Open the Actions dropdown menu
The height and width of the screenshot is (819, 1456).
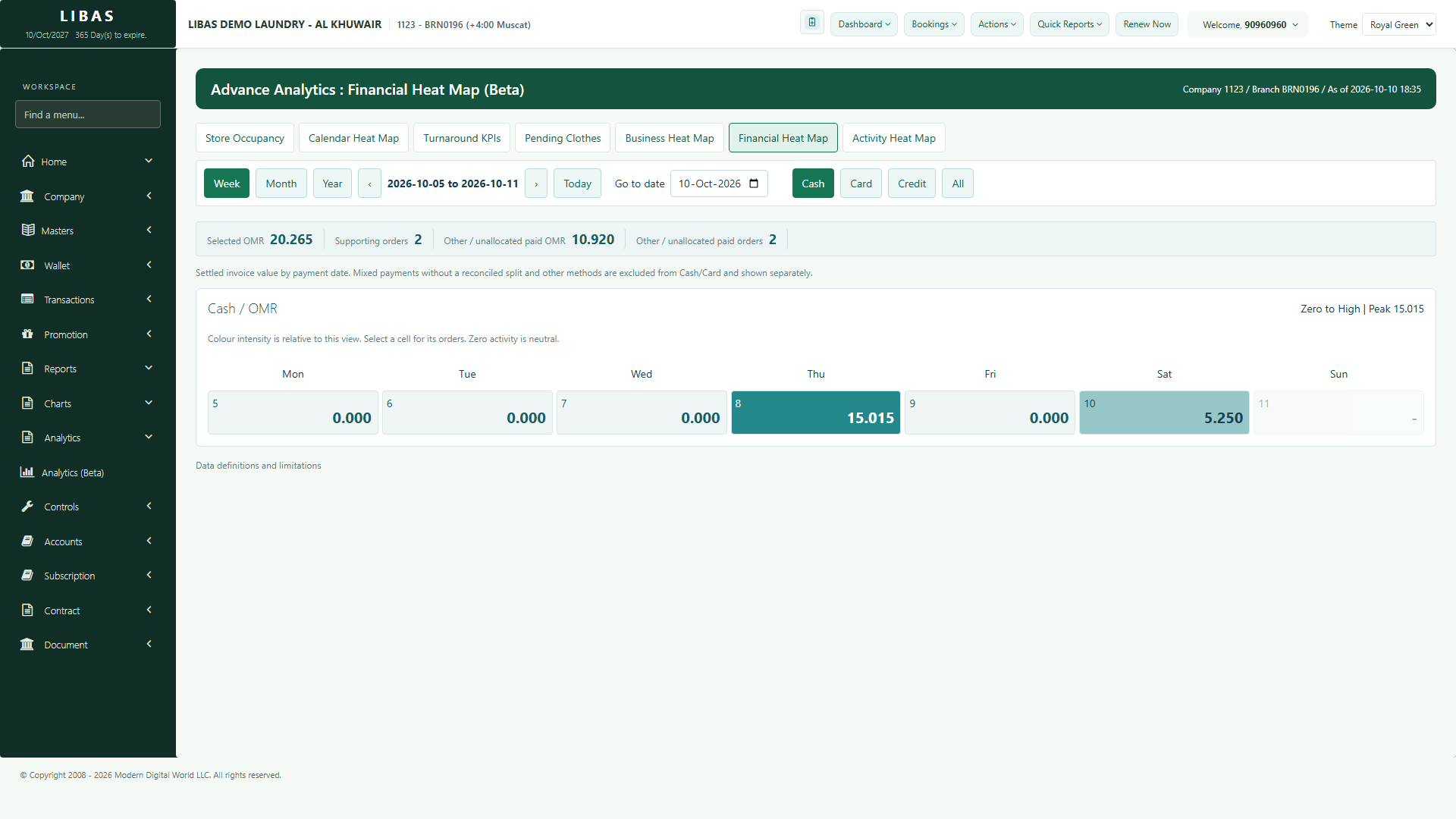(997, 24)
